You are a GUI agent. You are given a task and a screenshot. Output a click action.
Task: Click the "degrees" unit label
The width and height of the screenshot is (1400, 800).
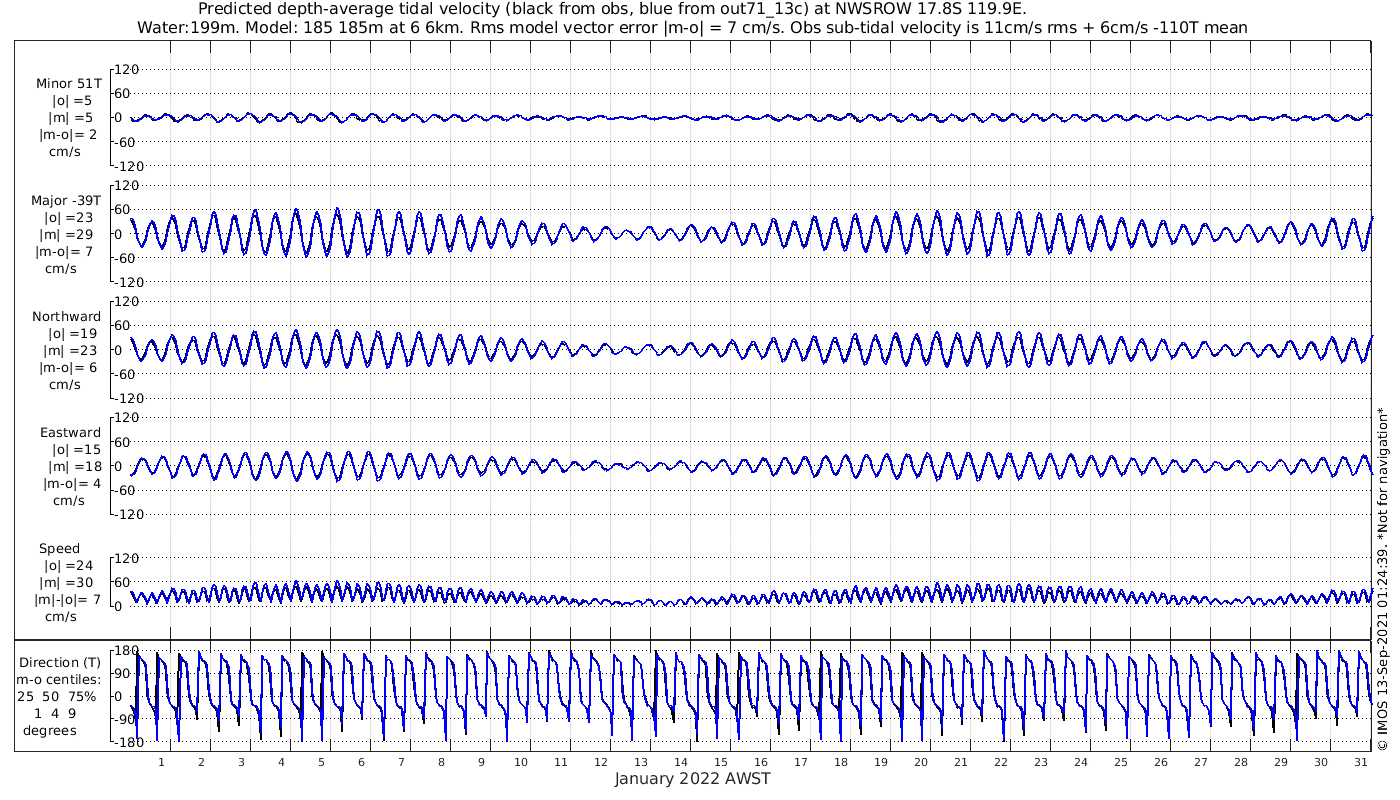[x=50, y=730]
